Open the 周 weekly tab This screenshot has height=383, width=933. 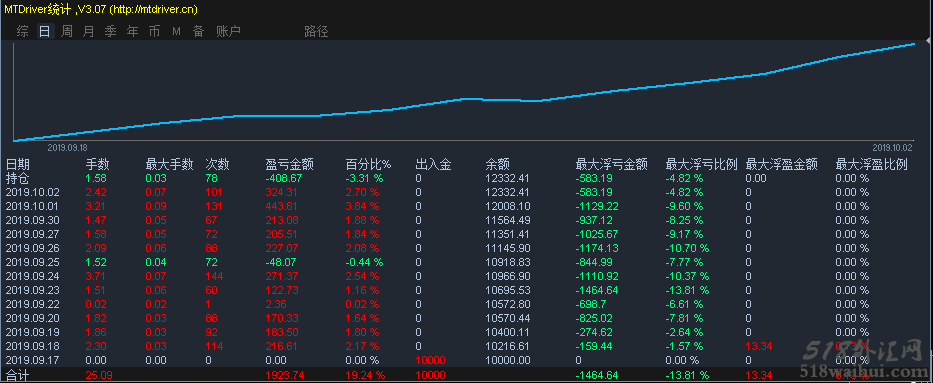click(x=67, y=32)
